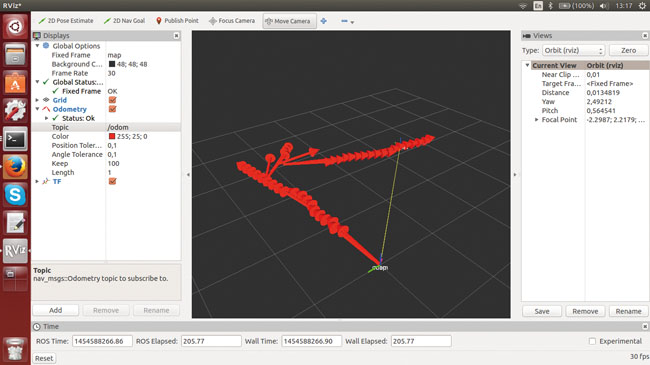Viewport: 650px width, 365px height.
Task: Click the Move Camera tool
Action: (288, 21)
